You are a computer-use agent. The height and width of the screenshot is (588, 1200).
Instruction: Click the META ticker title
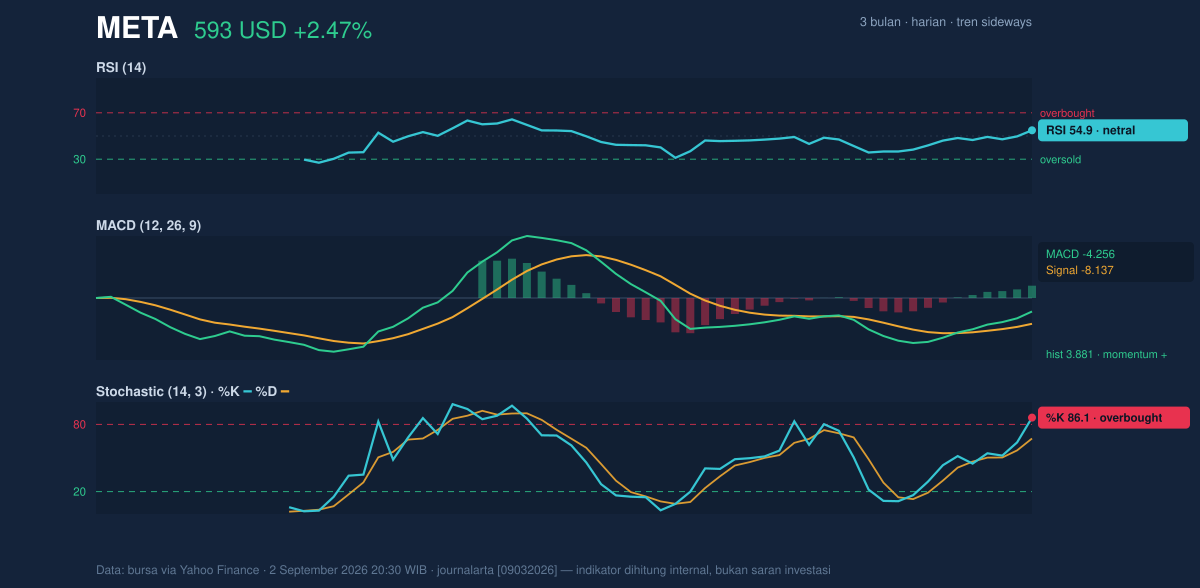(x=137, y=29)
